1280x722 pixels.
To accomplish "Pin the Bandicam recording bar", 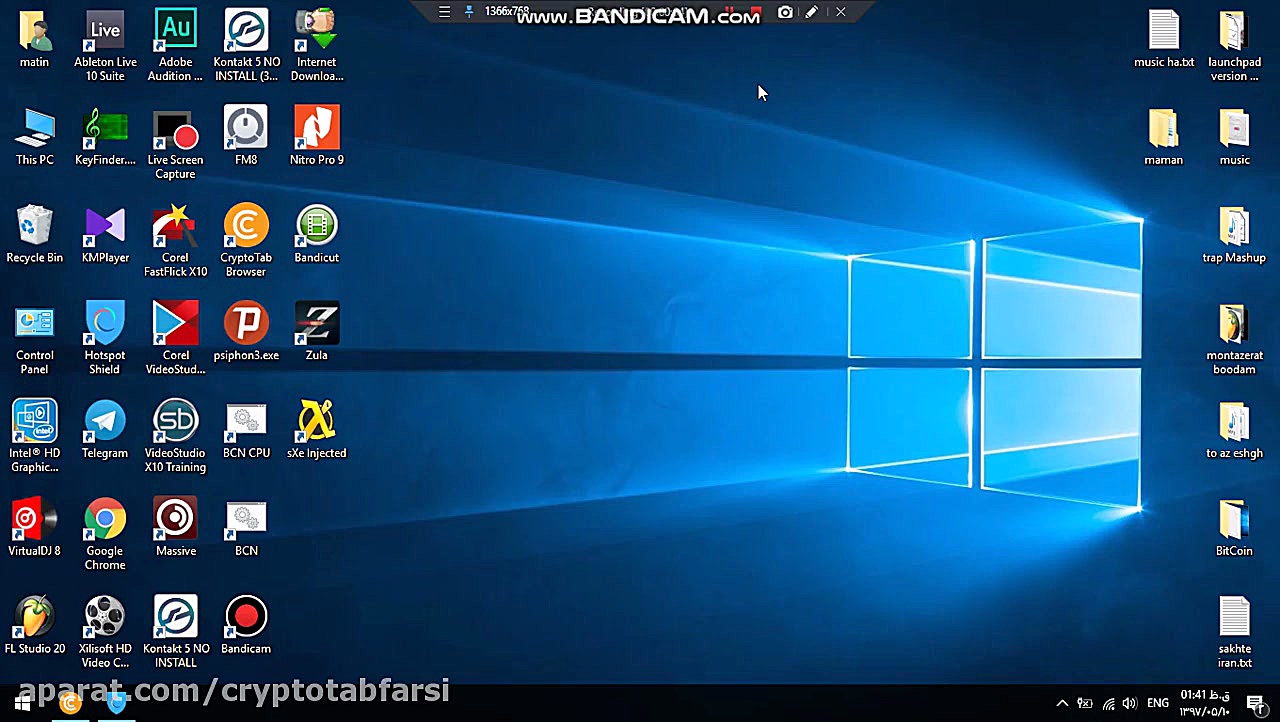I will pos(468,12).
